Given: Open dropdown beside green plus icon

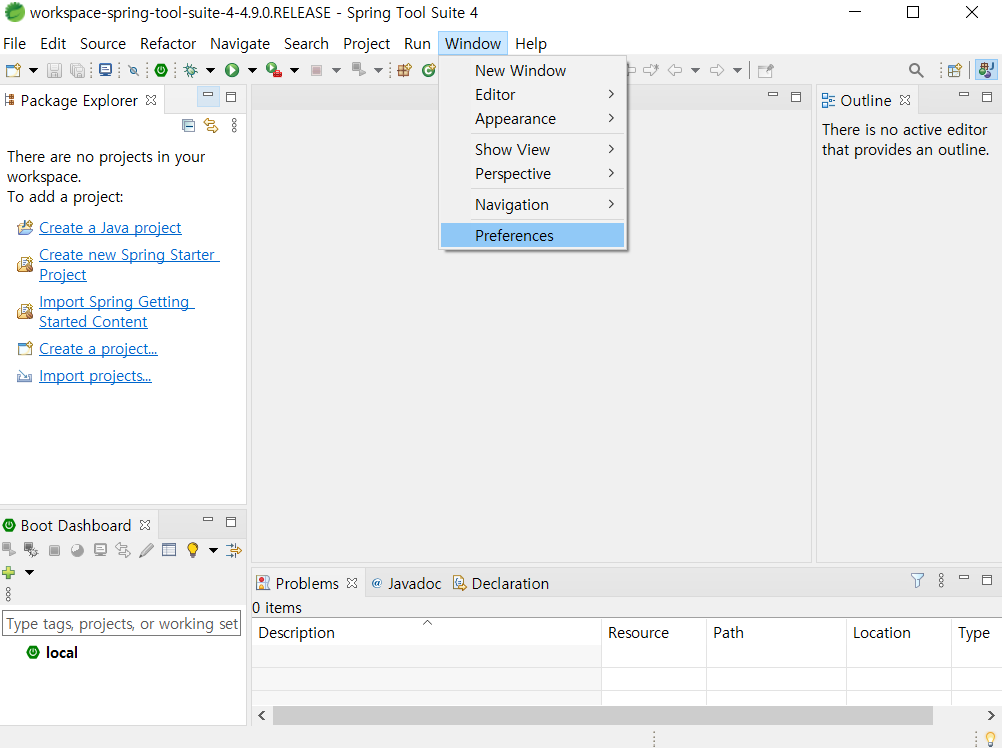Looking at the screenshot, I should coord(29,572).
